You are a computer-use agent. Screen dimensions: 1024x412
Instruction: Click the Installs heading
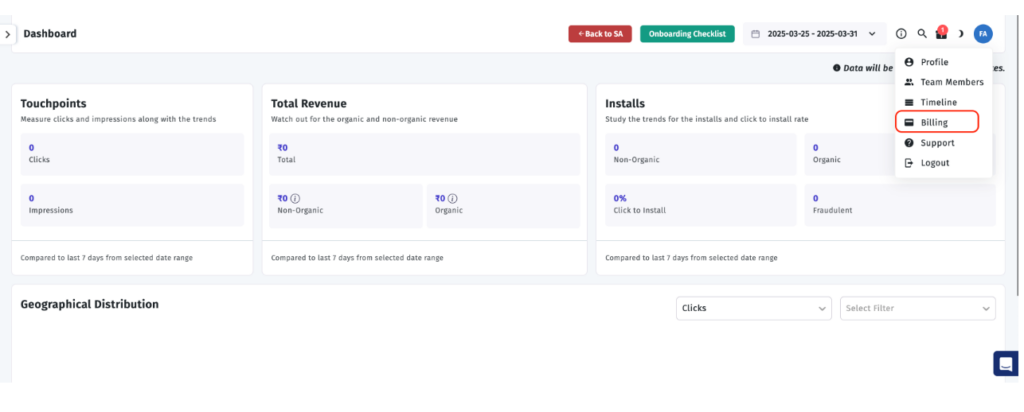[625, 104]
